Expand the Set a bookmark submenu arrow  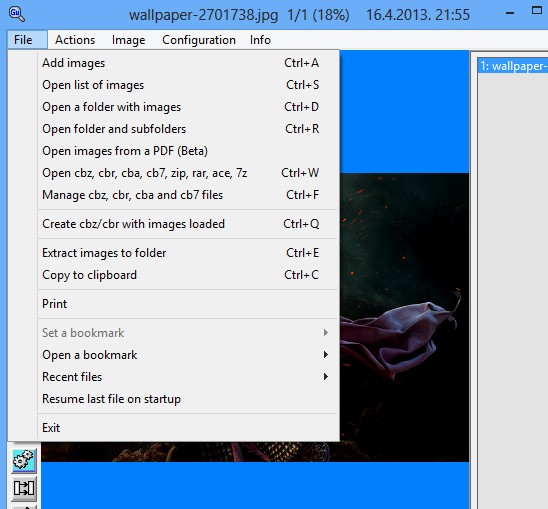click(325, 332)
